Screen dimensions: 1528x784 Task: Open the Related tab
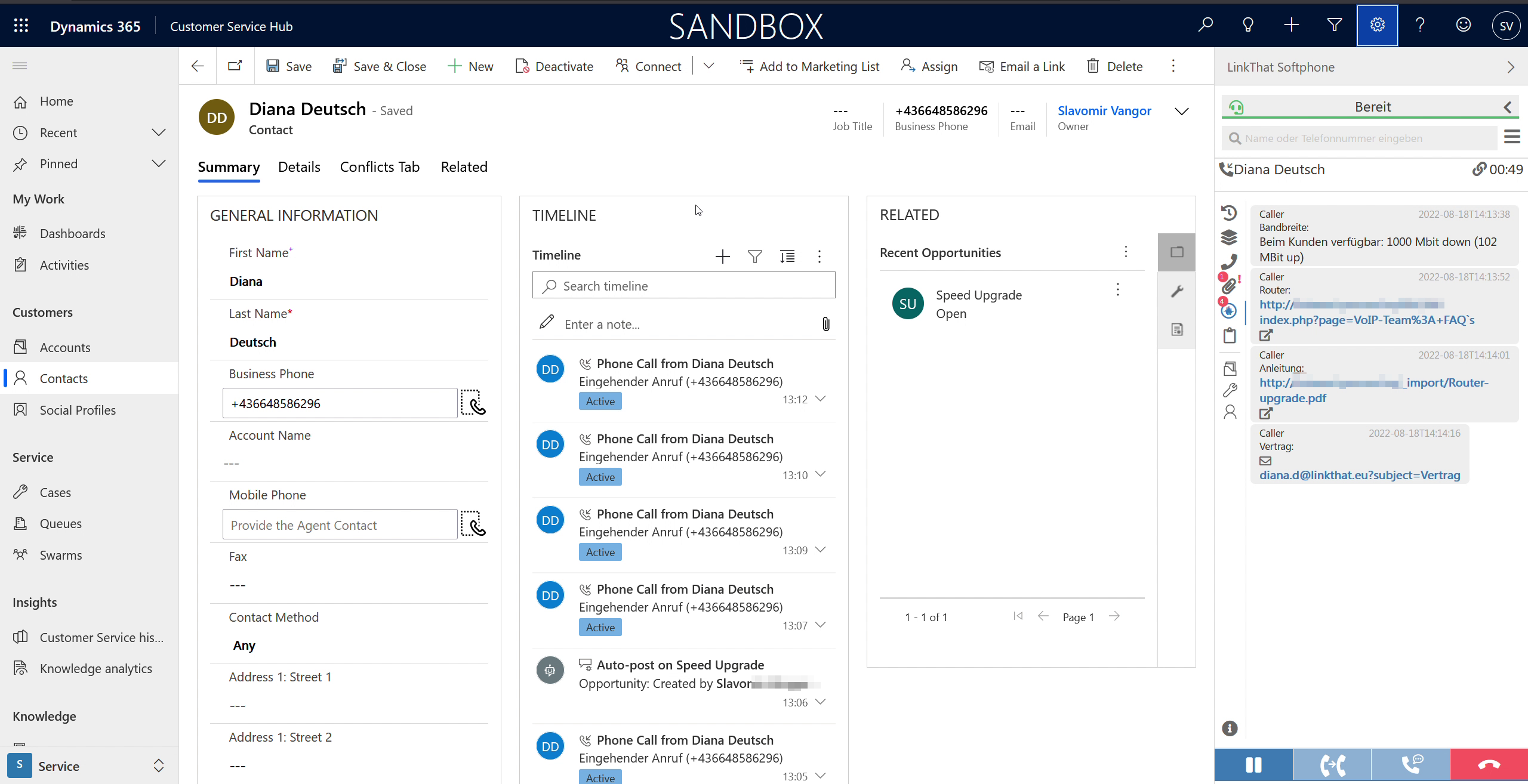click(x=464, y=167)
